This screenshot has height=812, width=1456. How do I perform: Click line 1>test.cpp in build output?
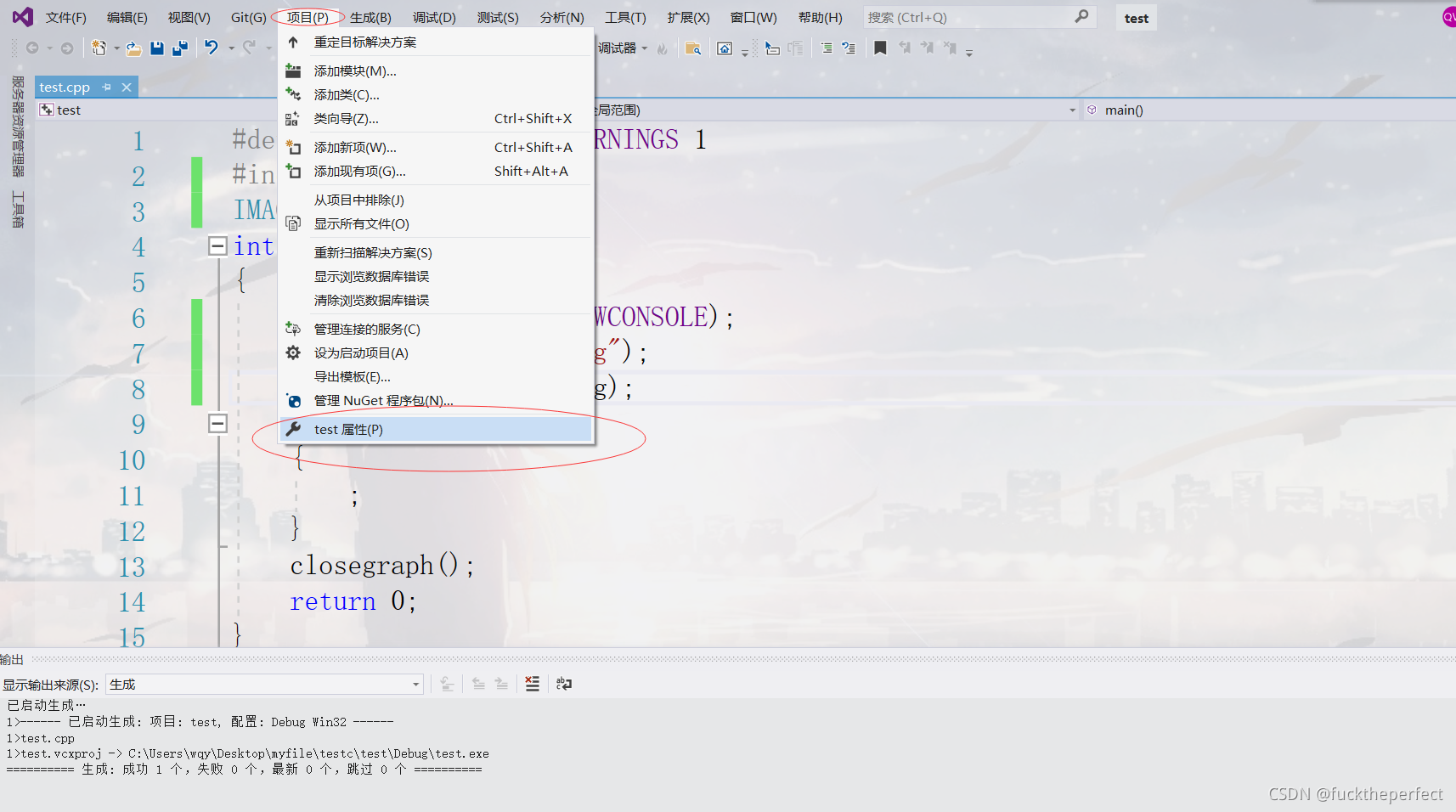41,738
